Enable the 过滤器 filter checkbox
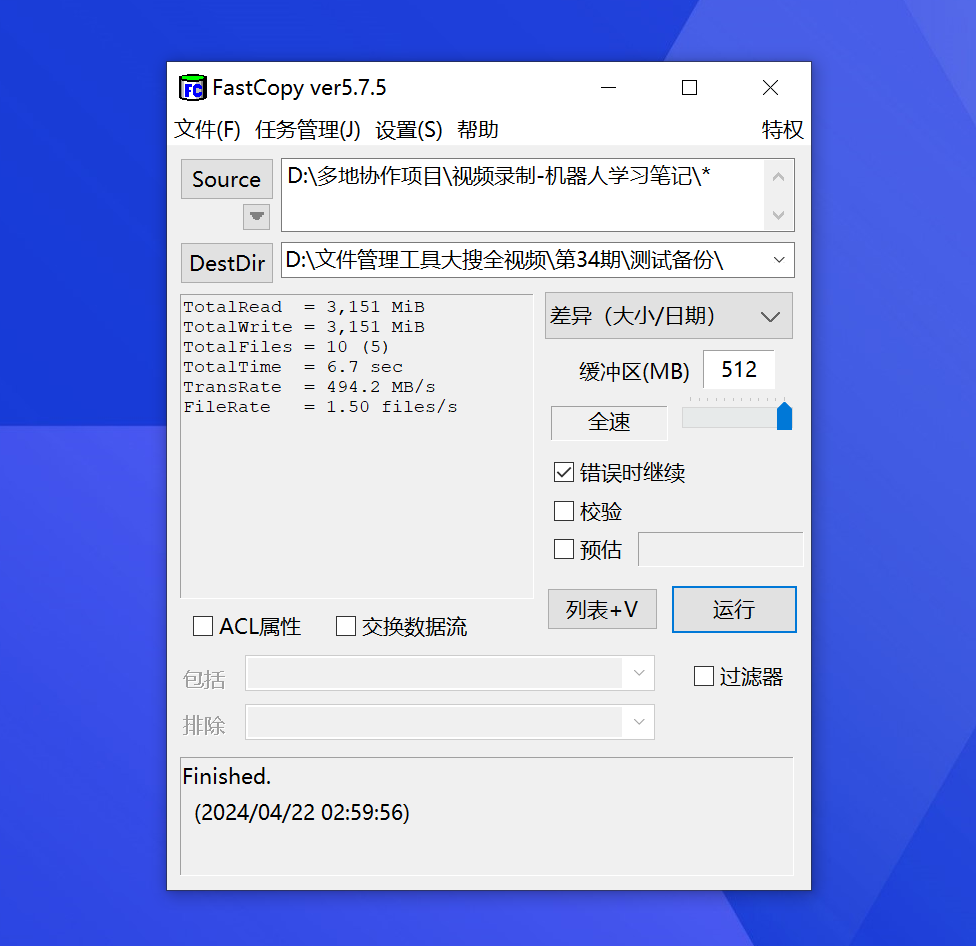976x946 pixels. 703,675
